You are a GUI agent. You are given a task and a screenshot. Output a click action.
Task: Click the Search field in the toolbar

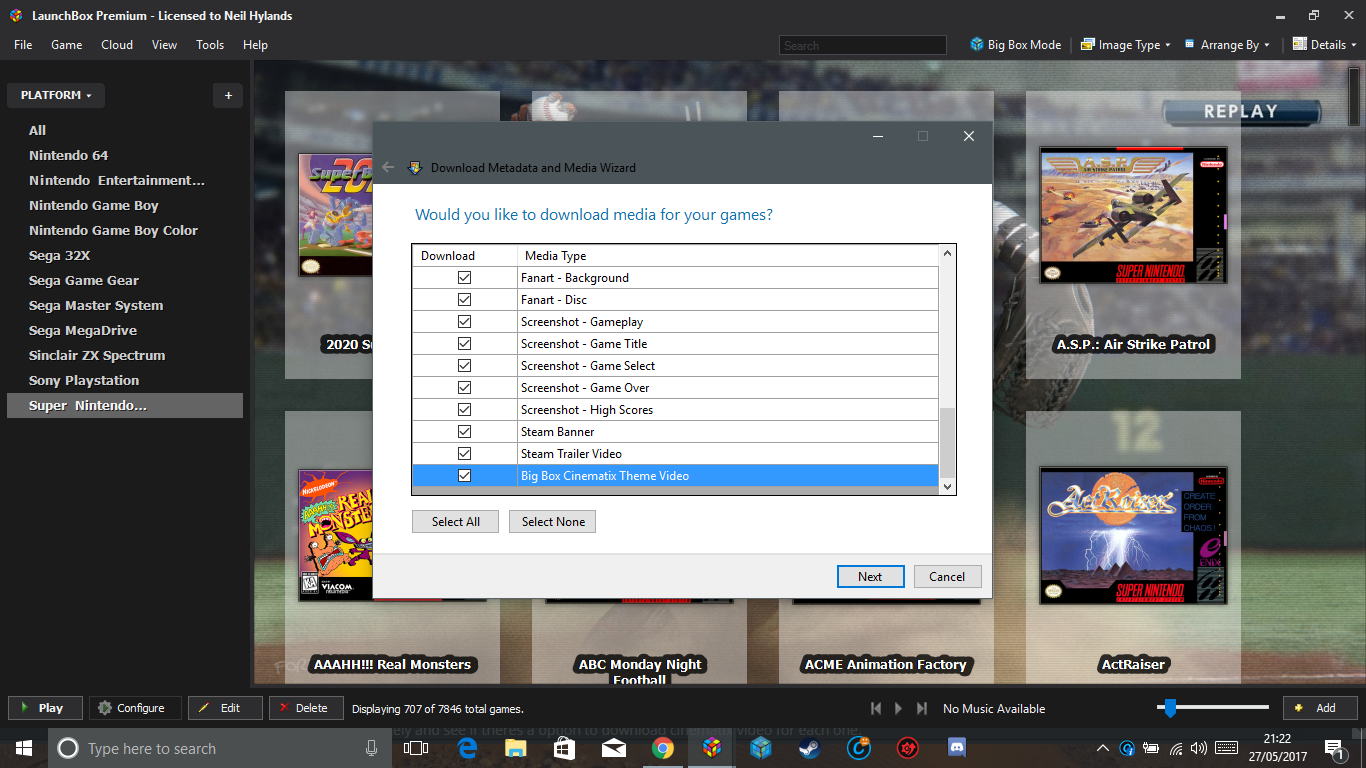tap(862, 45)
